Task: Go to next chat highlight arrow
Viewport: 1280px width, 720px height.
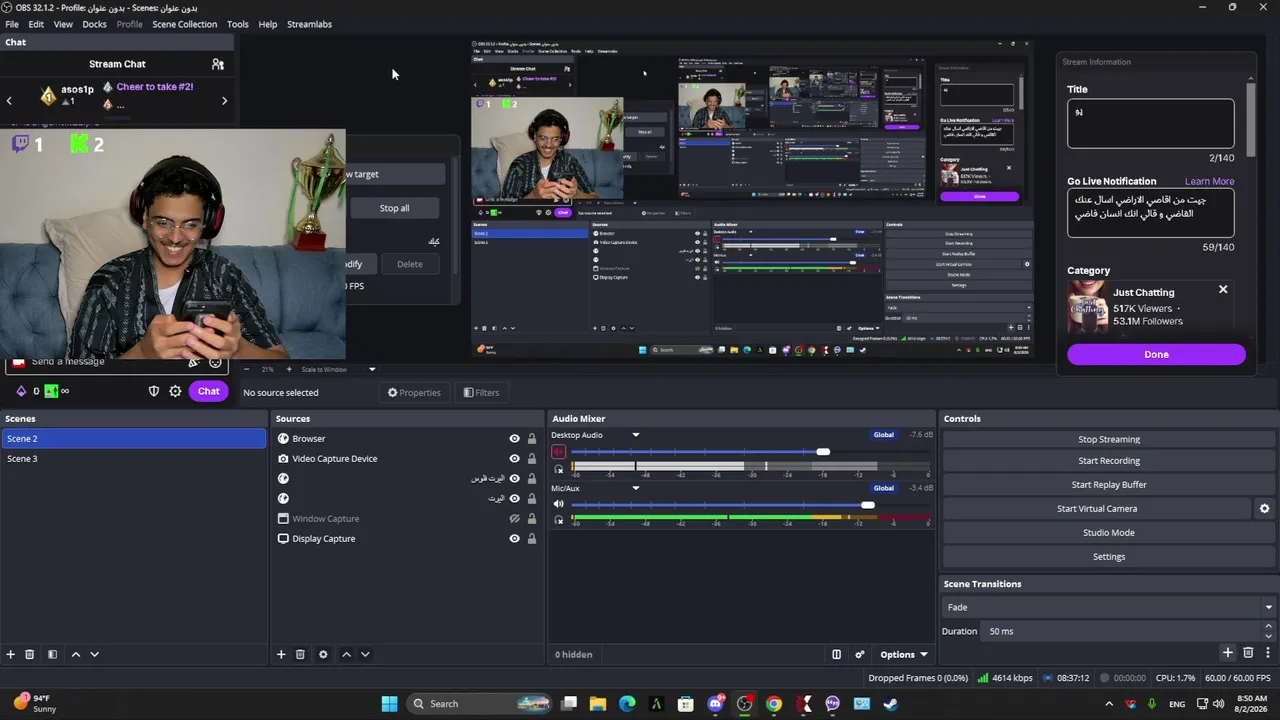Action: click(224, 100)
